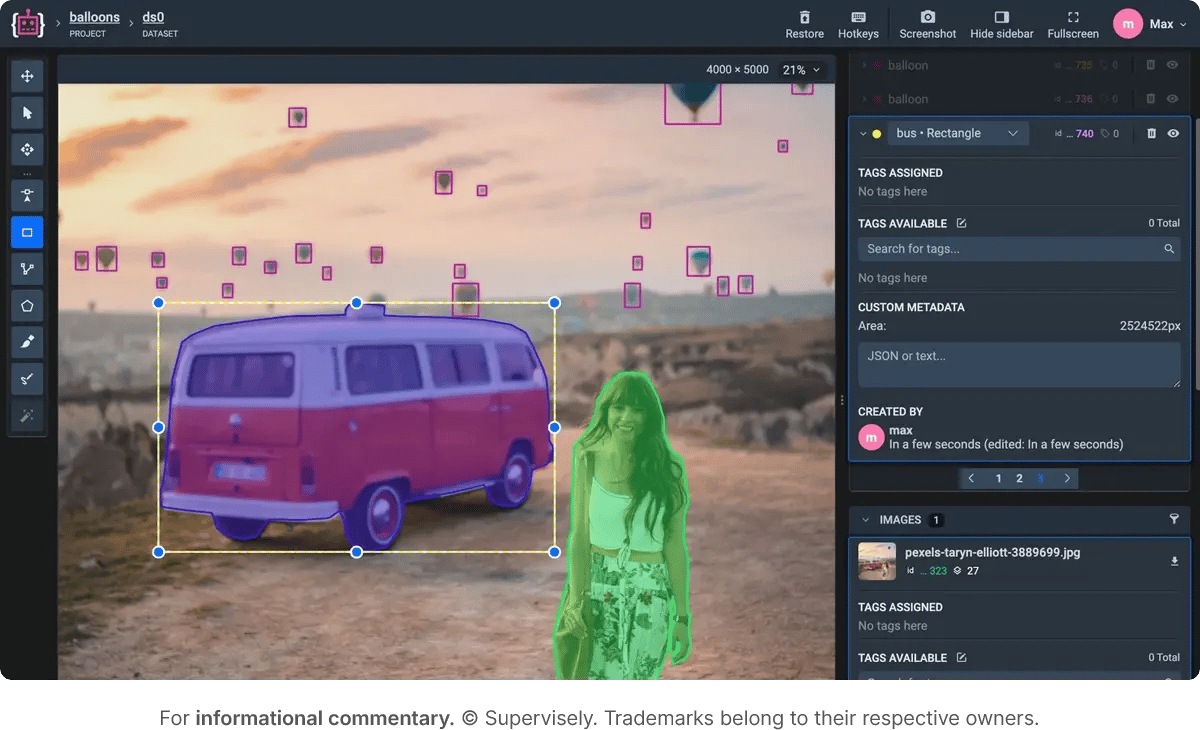Collapse the IMAGES section

(866, 519)
